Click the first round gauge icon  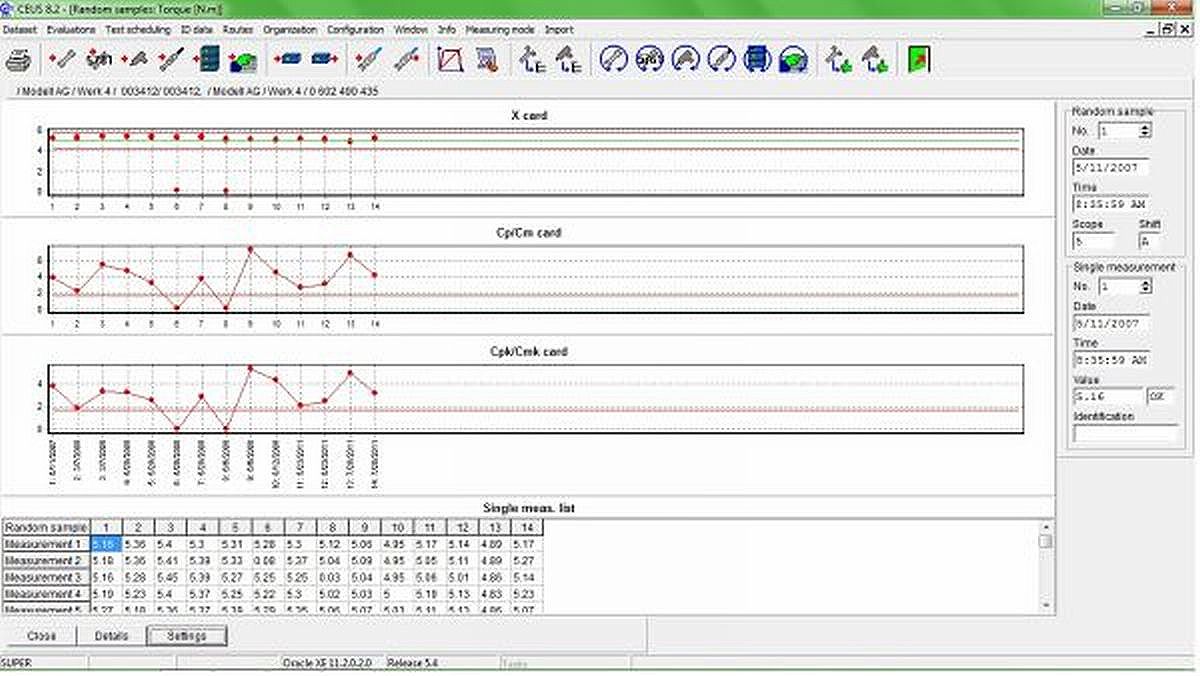(613, 60)
